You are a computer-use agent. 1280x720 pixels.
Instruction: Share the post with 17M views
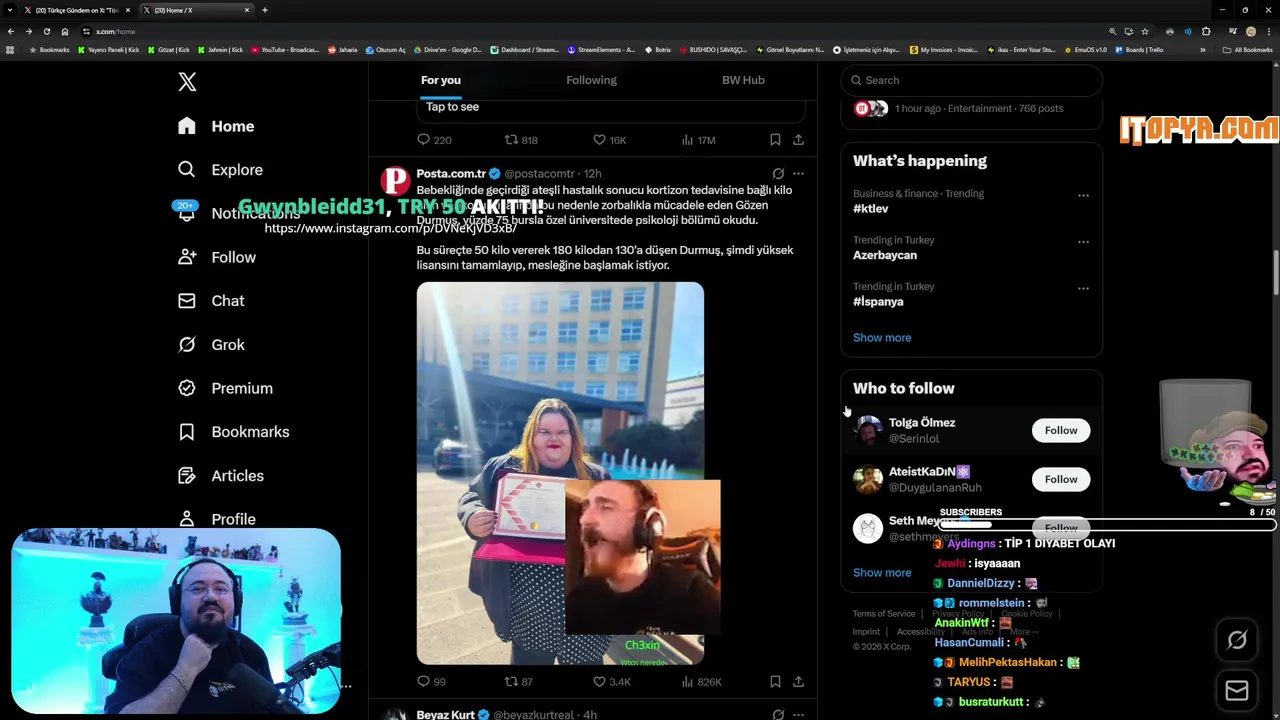(x=798, y=140)
